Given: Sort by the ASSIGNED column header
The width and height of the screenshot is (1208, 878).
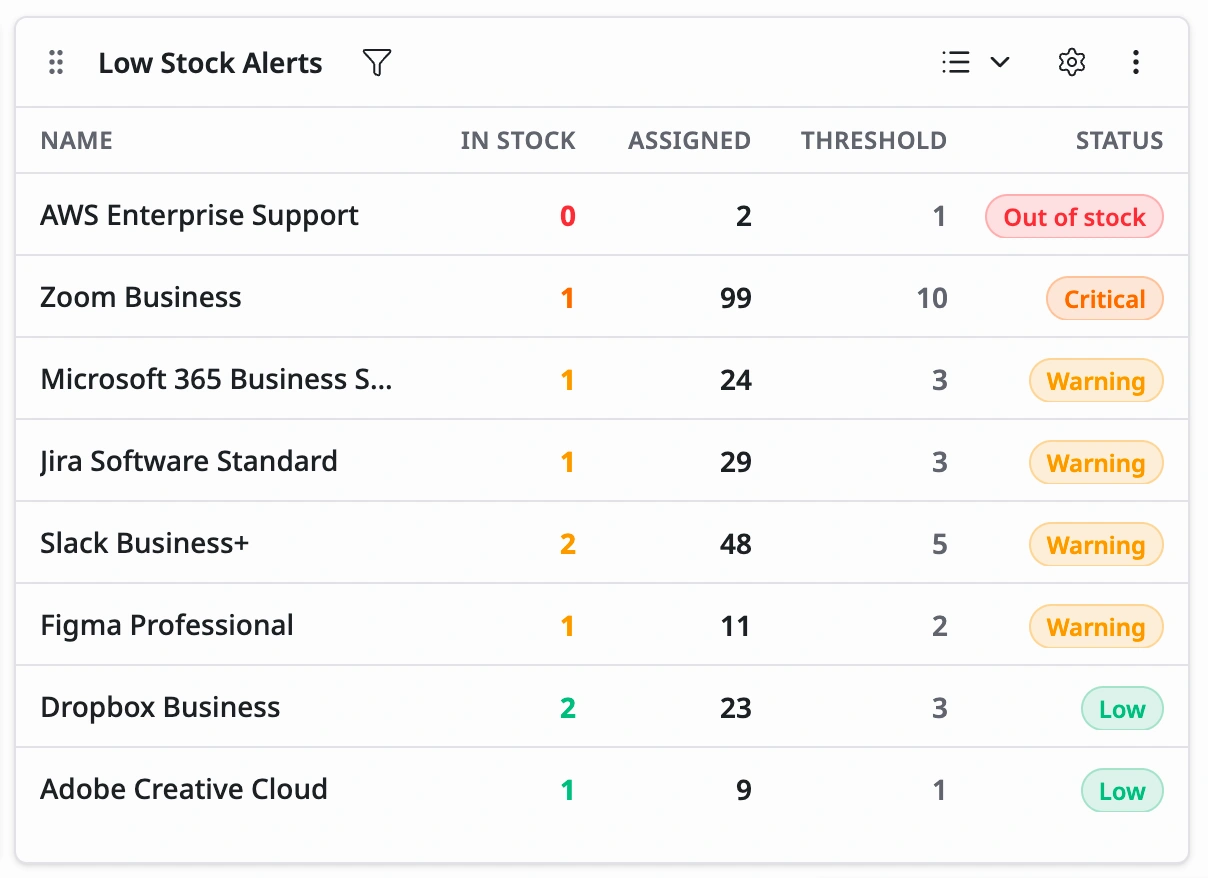Looking at the screenshot, I should [689, 141].
